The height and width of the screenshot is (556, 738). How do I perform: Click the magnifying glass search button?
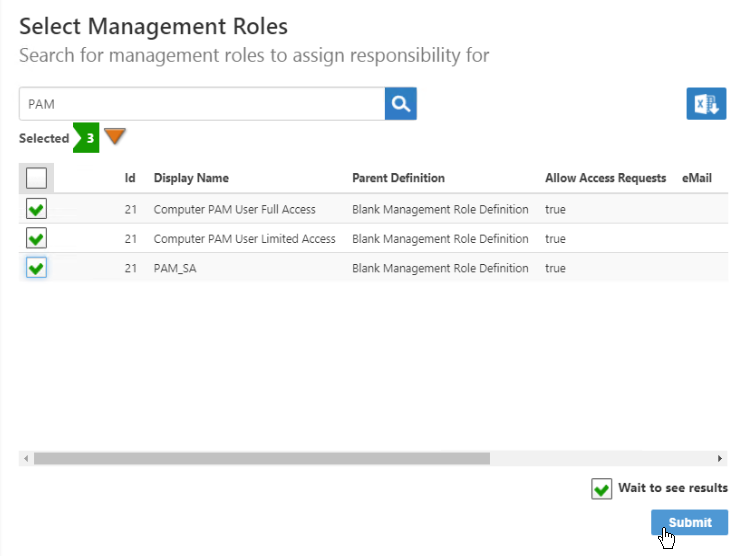(401, 104)
